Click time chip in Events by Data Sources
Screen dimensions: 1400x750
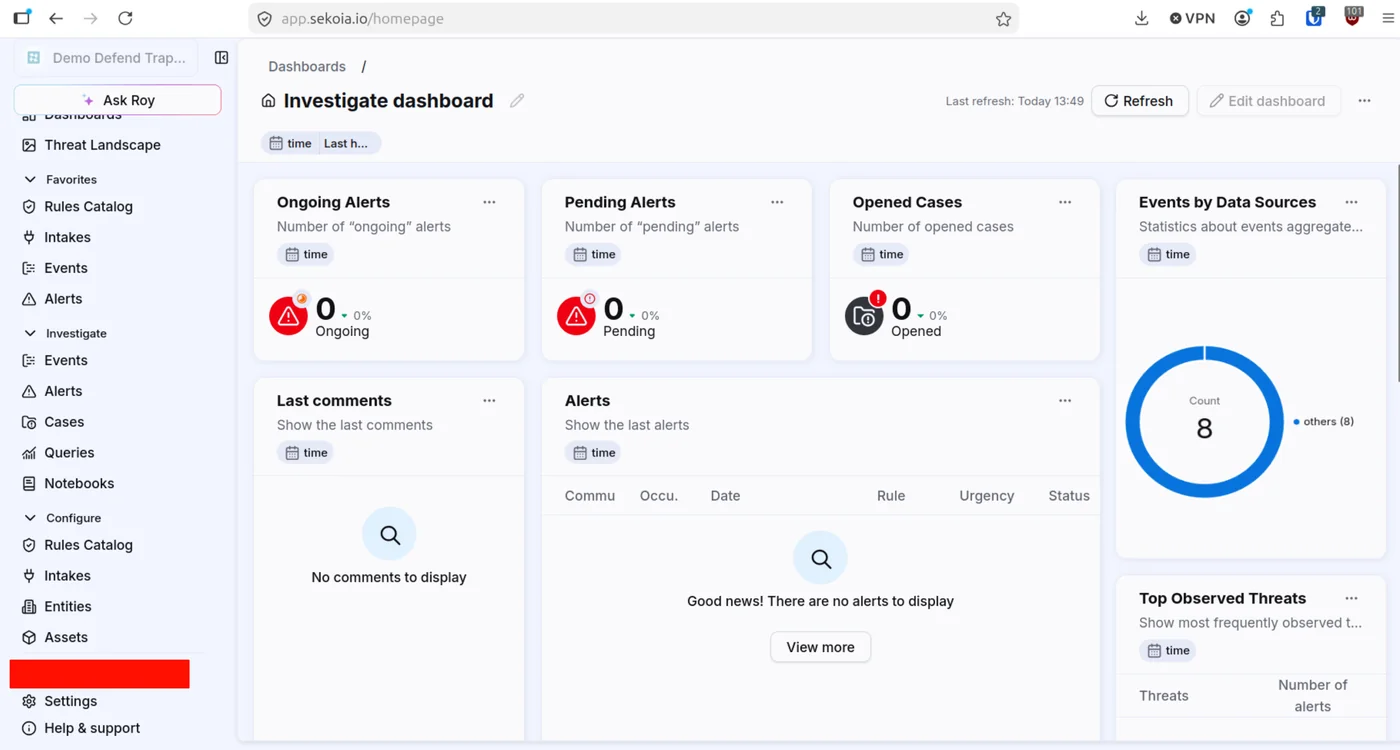click(1168, 255)
